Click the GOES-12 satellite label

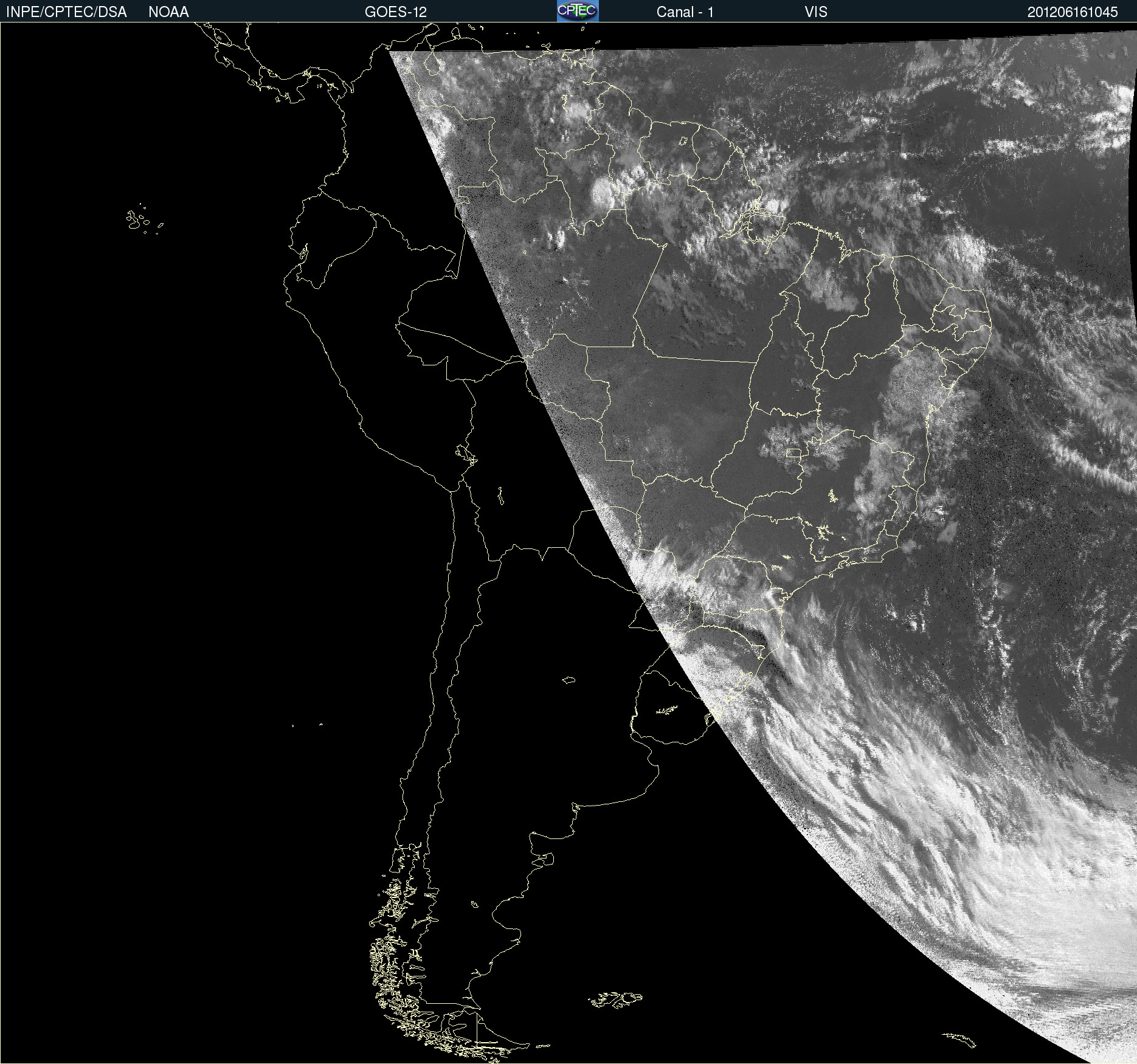click(x=396, y=12)
